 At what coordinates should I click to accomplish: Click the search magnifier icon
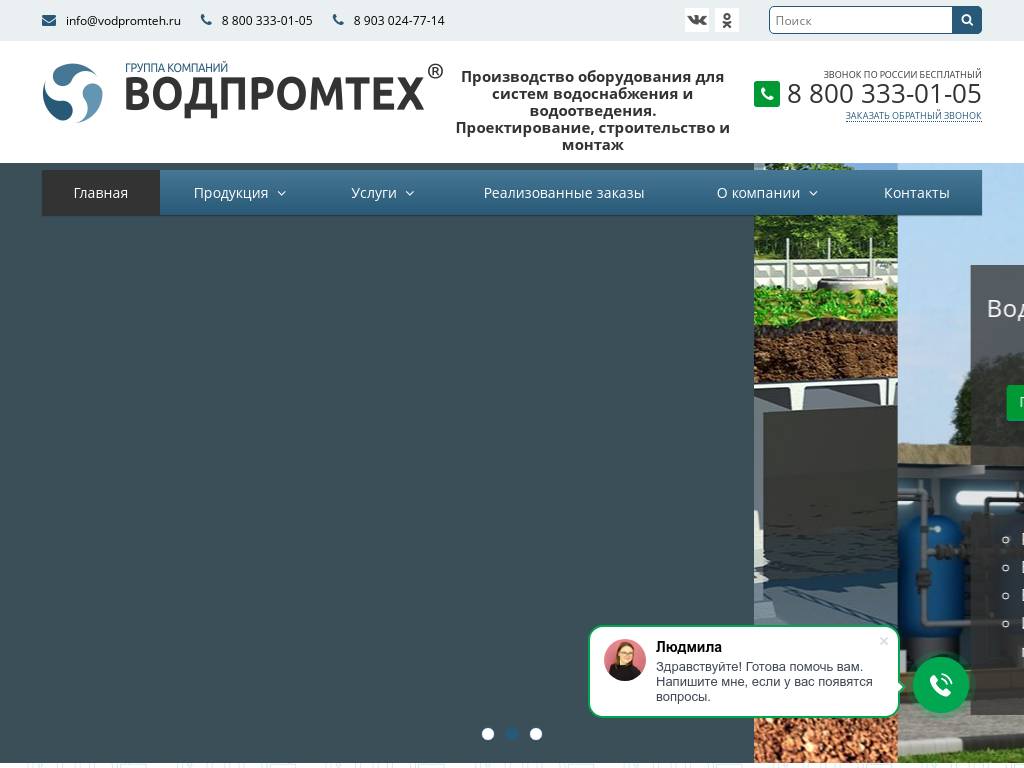(x=966, y=19)
